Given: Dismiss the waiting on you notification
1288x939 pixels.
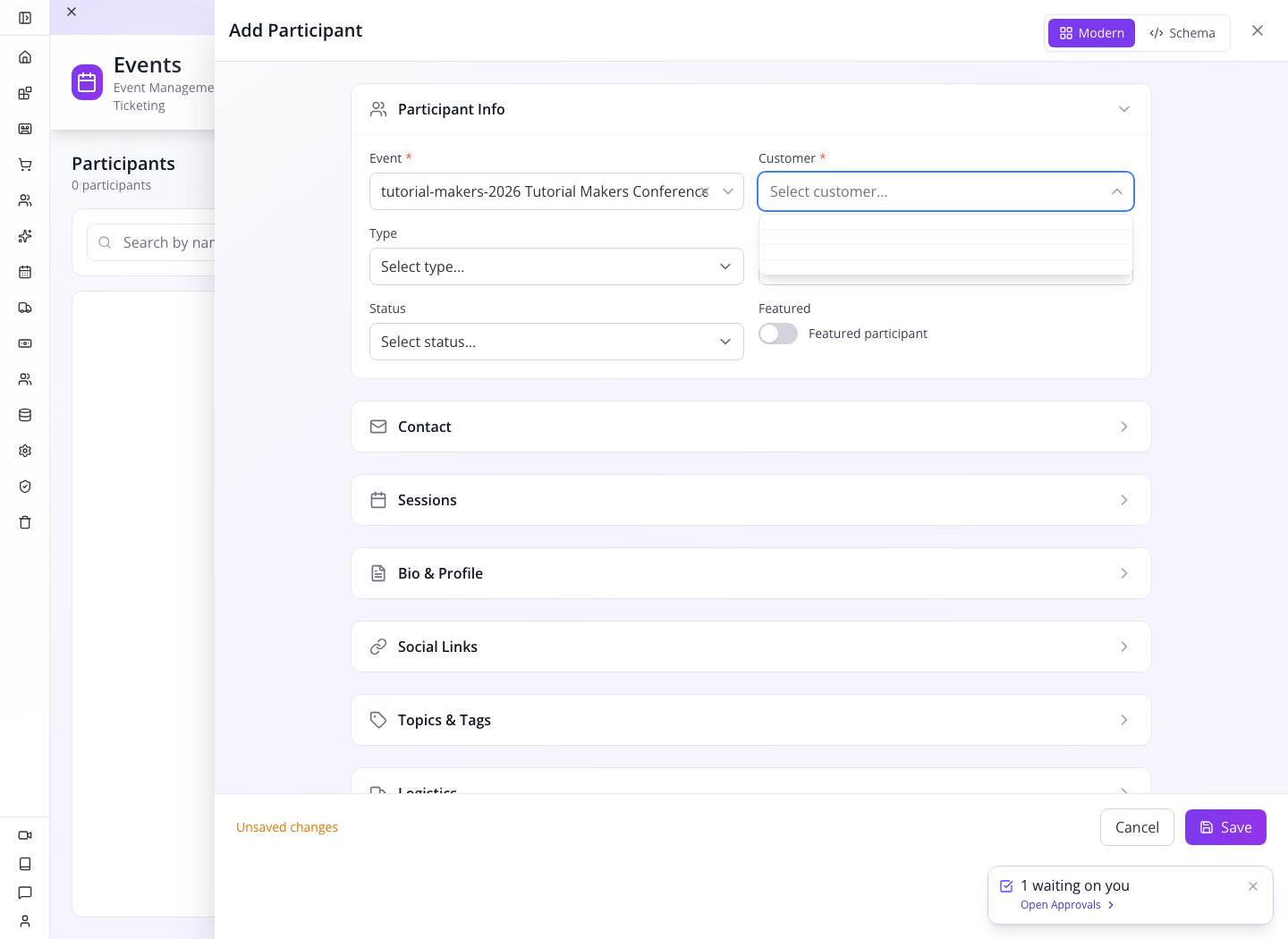Looking at the screenshot, I should [1253, 886].
